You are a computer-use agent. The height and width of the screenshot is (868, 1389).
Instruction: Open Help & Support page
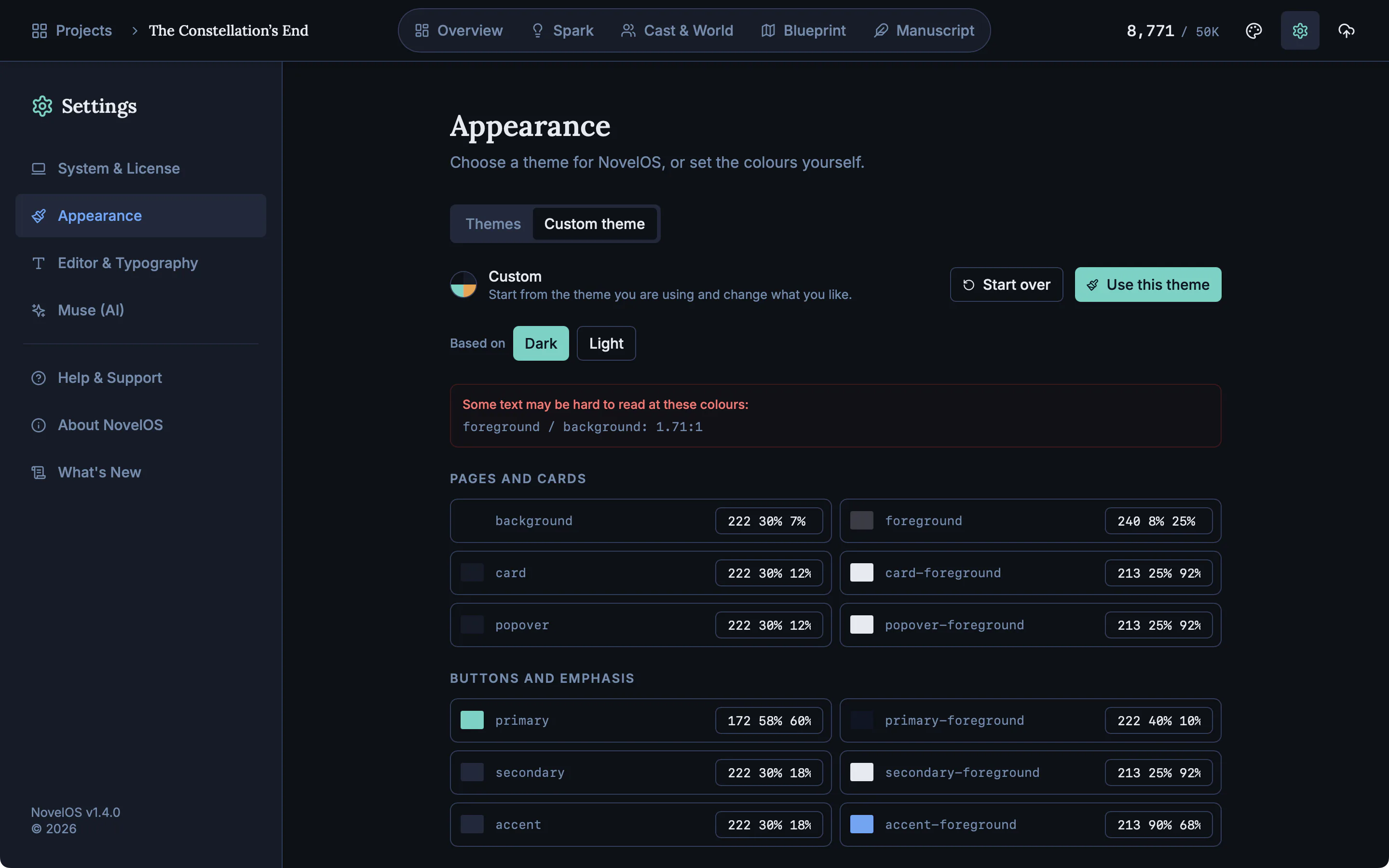click(141, 378)
